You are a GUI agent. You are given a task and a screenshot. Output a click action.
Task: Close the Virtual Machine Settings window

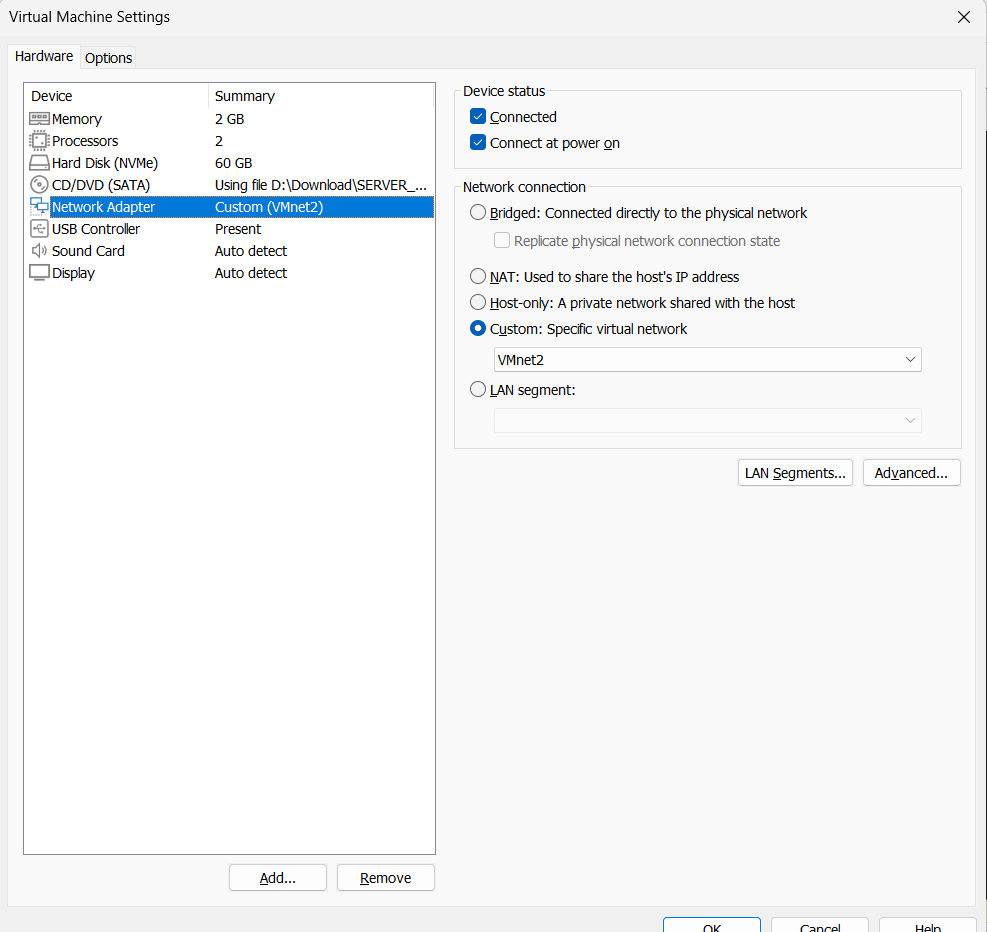(964, 17)
